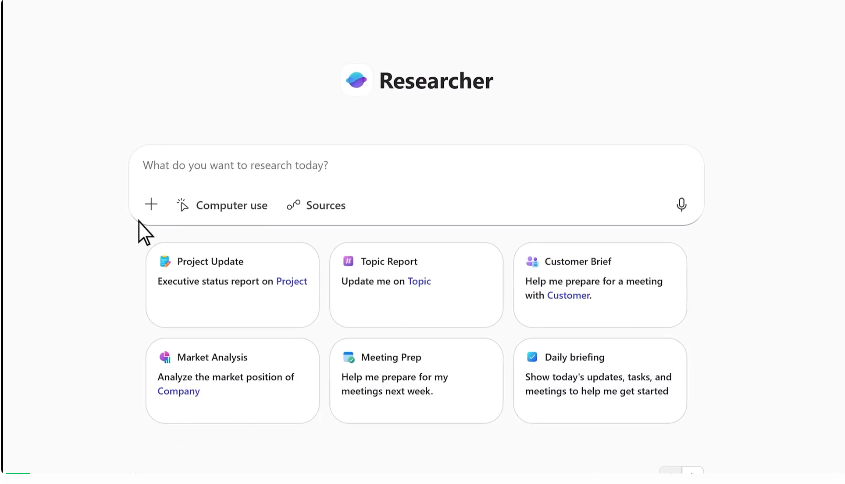
Task: Click the Researcher logo icon
Action: click(x=356, y=81)
